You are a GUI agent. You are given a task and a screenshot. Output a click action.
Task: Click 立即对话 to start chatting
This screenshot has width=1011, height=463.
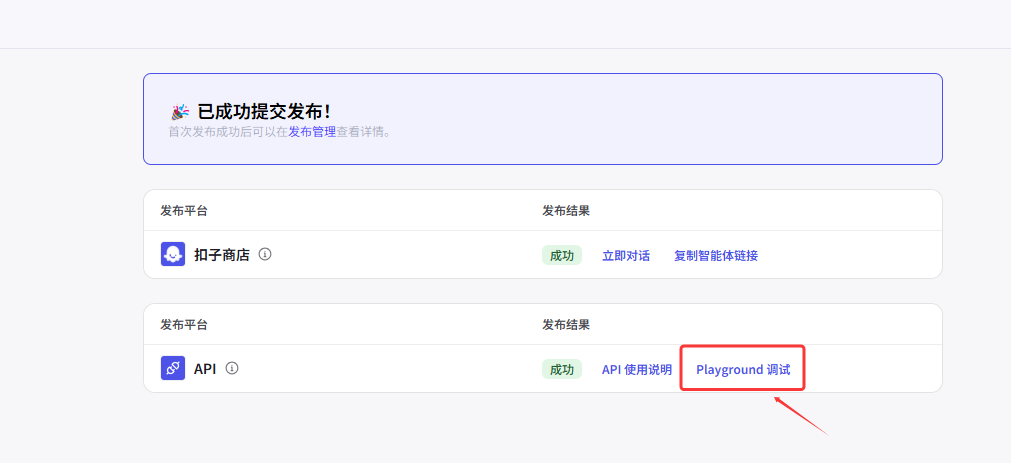(625, 256)
